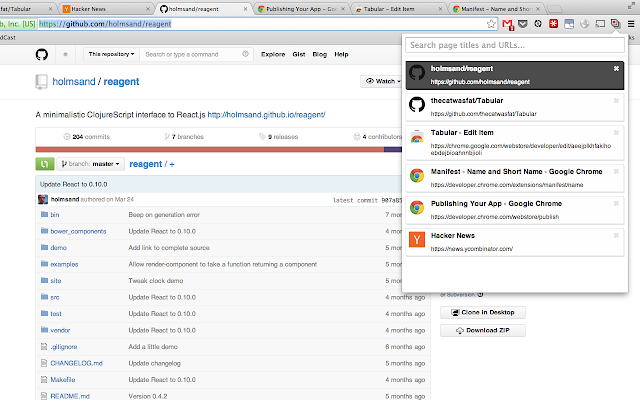
Task: Bookmark page with the star icon
Action: pyautogui.click(x=491, y=24)
